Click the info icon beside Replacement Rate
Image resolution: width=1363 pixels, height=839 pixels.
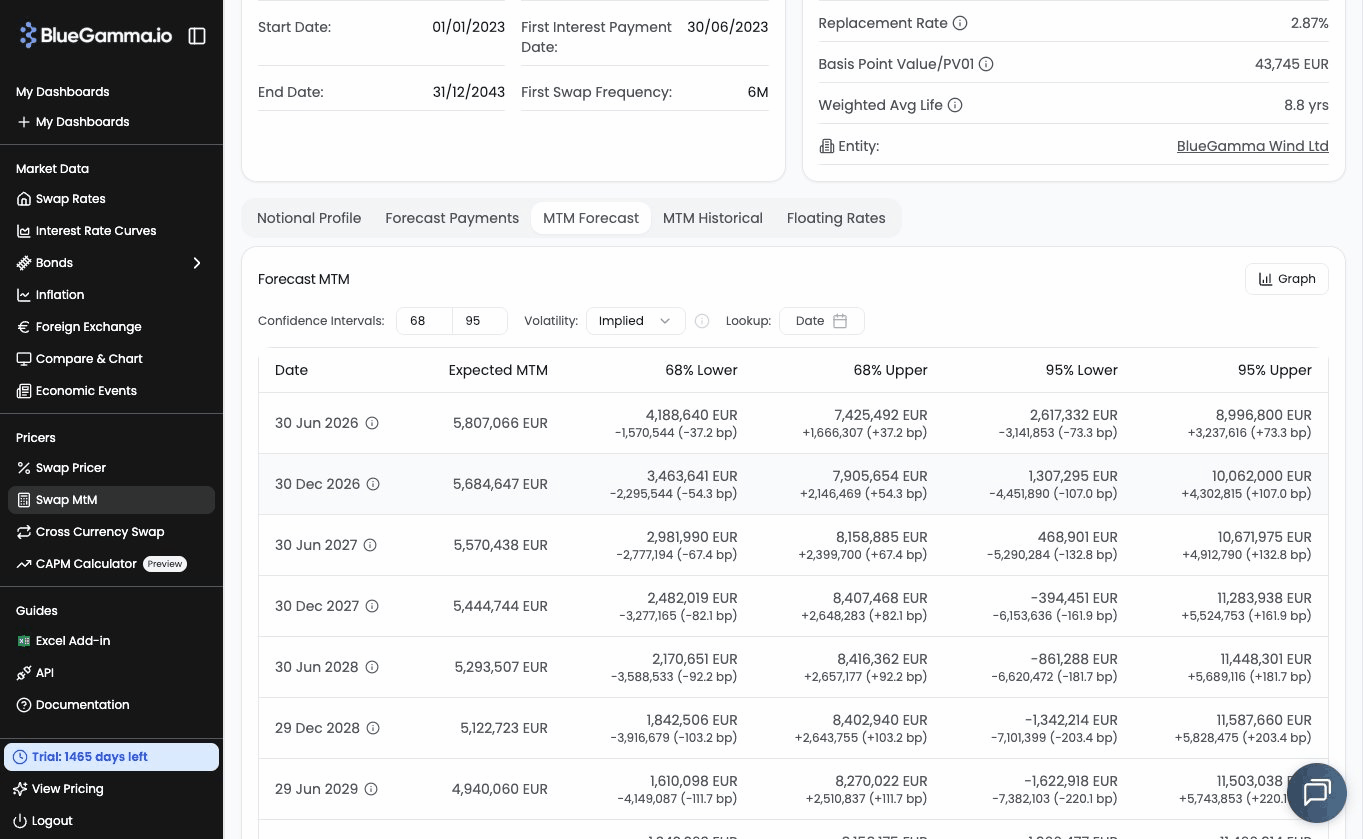pos(960,23)
